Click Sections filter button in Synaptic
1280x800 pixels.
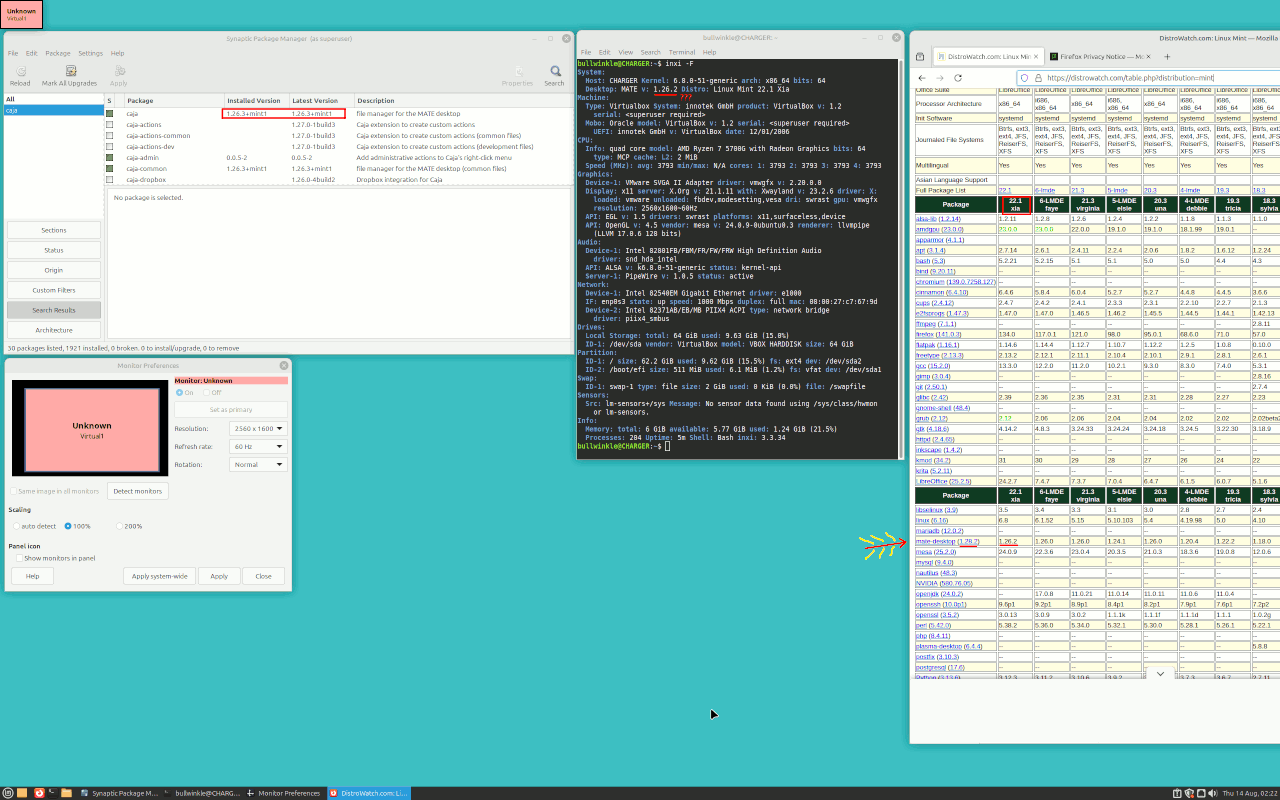pyautogui.click(x=54, y=230)
